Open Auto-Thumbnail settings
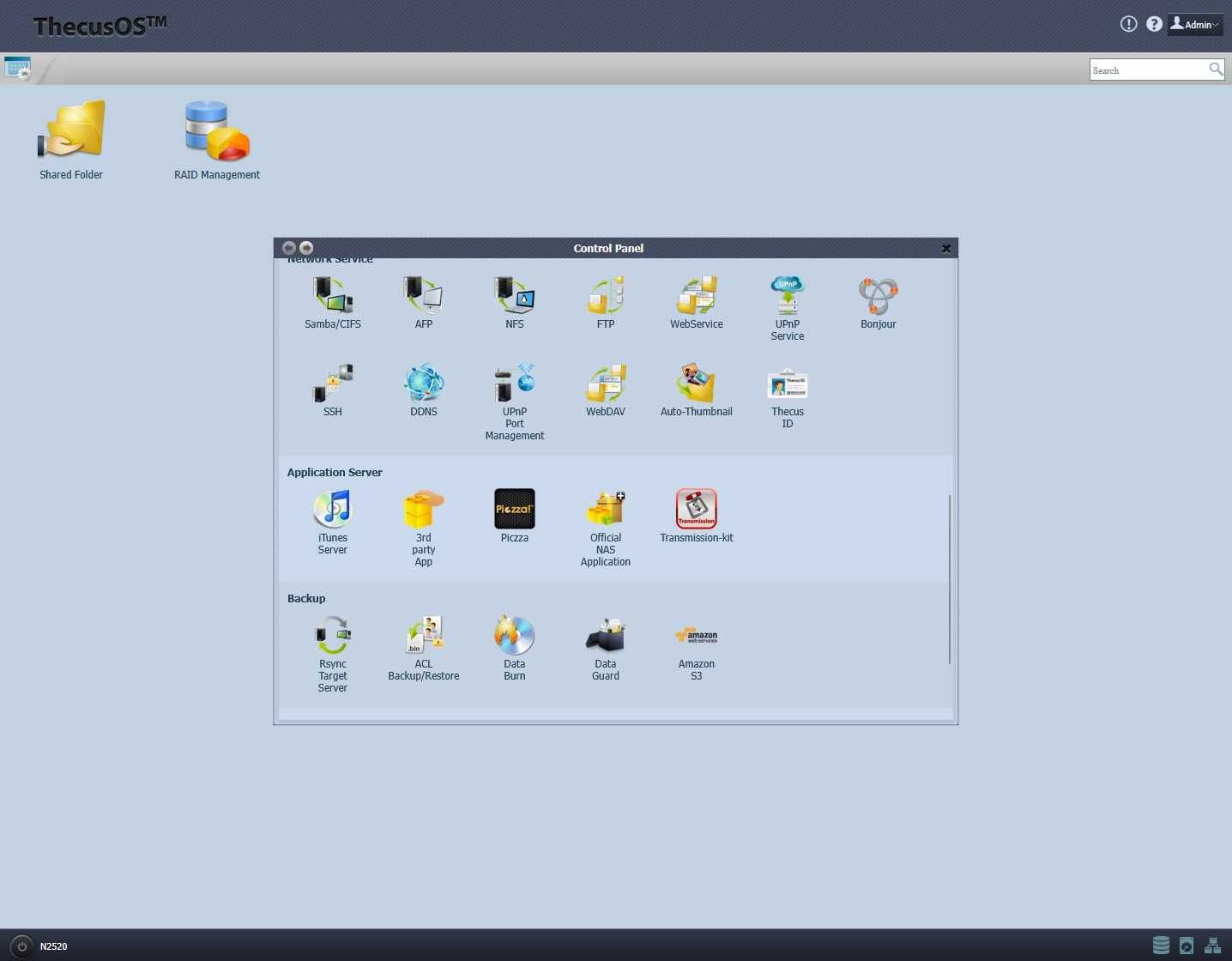Screen dimensions: 1232x961 (697, 390)
